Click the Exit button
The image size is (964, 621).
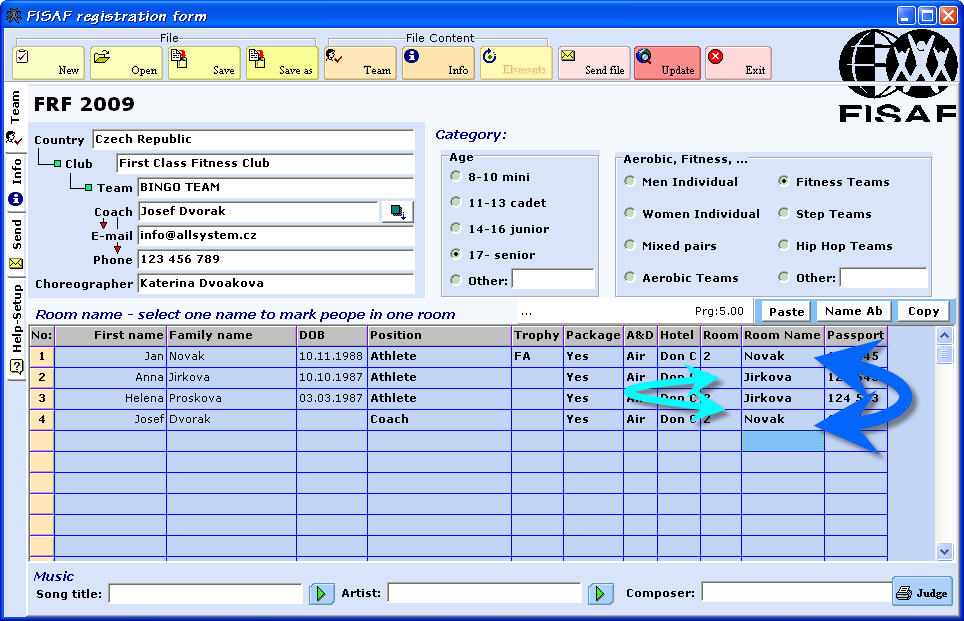click(x=738, y=63)
